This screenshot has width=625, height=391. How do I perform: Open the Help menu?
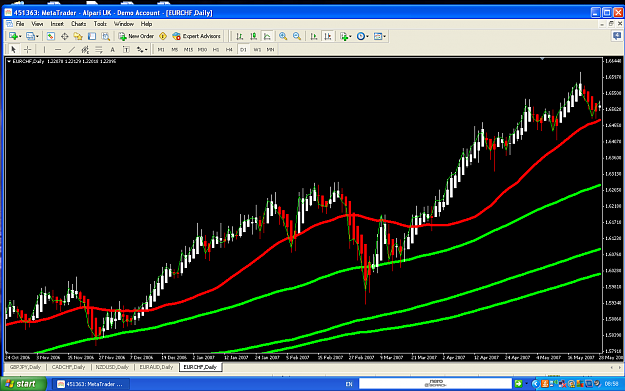coord(146,24)
